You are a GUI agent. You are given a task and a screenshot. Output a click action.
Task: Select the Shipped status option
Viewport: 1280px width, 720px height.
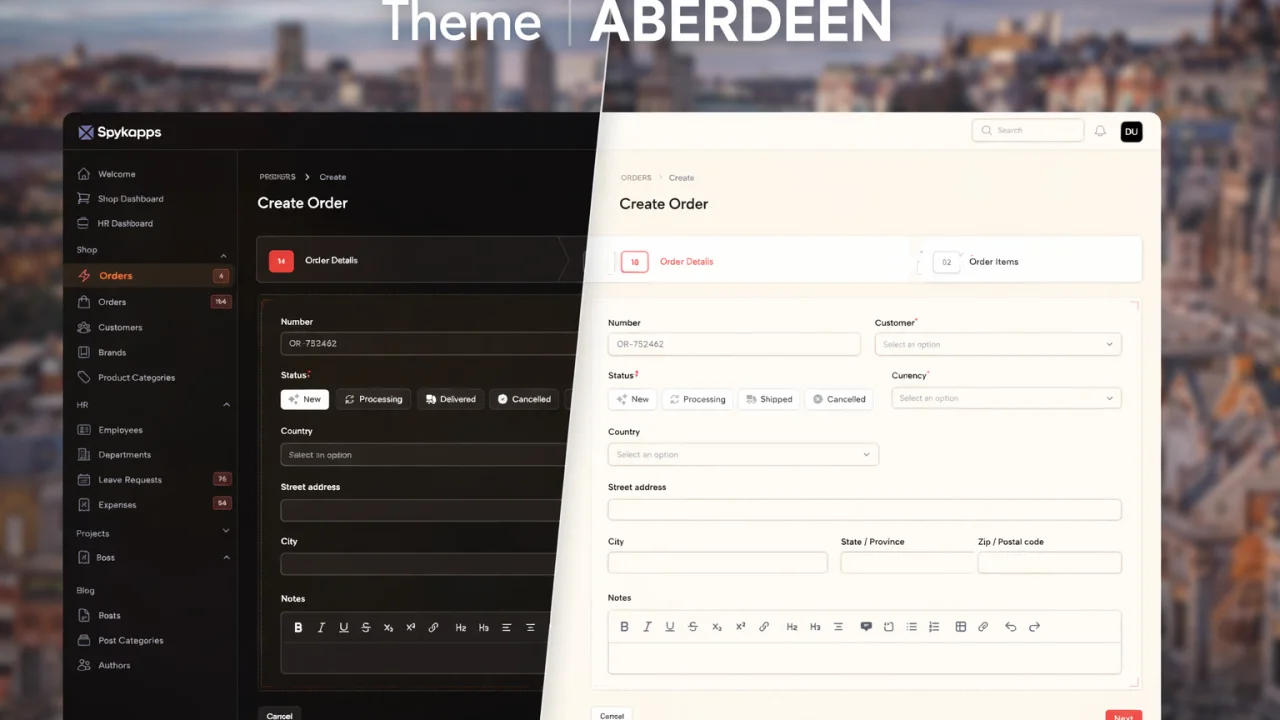(x=768, y=399)
